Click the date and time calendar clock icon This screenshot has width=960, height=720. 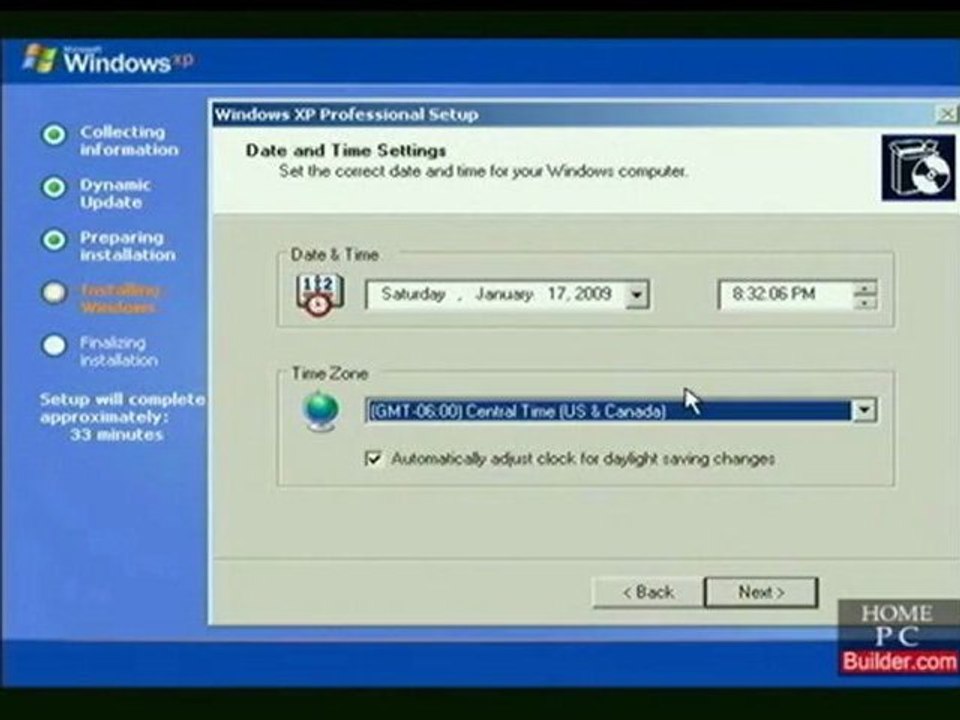point(320,295)
